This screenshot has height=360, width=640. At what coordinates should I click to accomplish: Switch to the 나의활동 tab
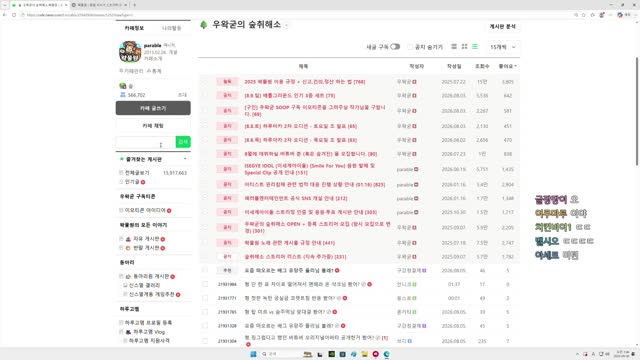(171, 28)
